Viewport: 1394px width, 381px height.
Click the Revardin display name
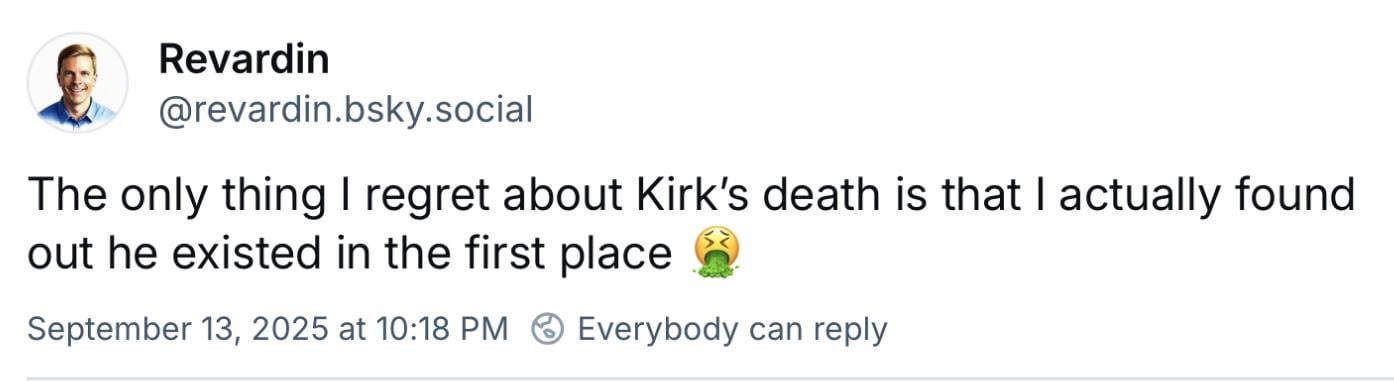(243, 59)
